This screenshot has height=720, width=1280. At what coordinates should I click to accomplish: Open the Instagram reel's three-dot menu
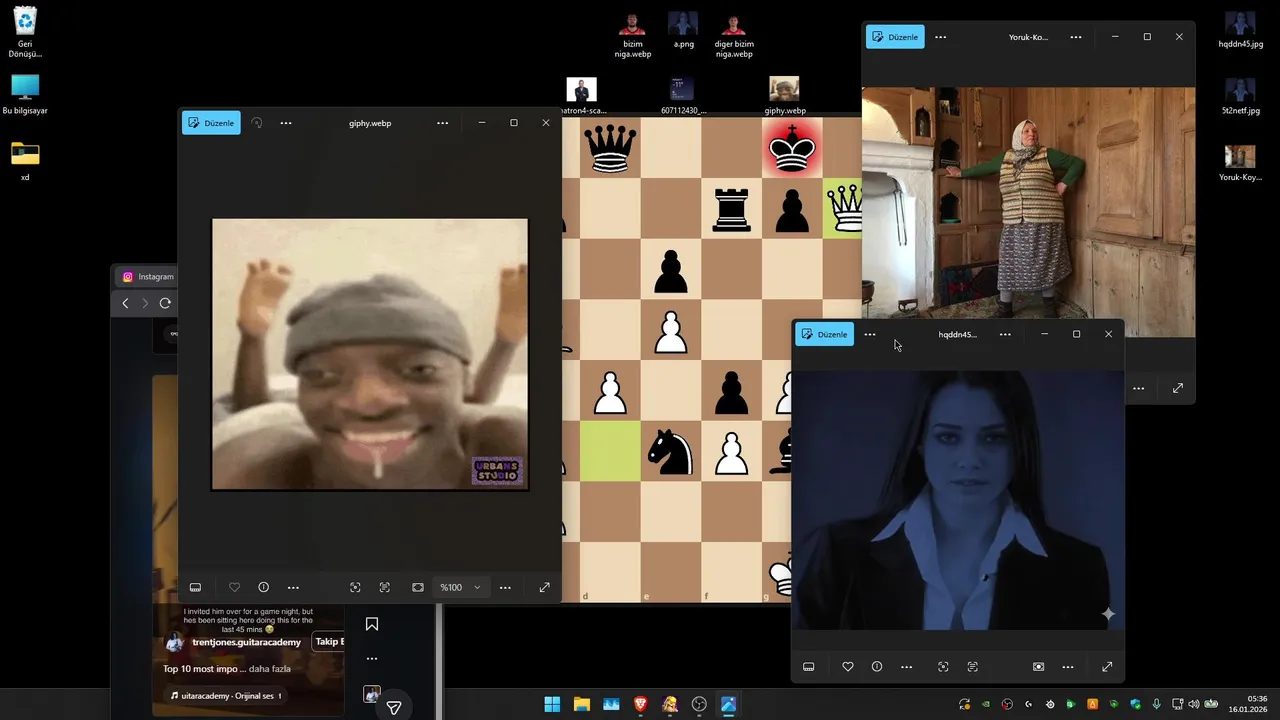372,659
